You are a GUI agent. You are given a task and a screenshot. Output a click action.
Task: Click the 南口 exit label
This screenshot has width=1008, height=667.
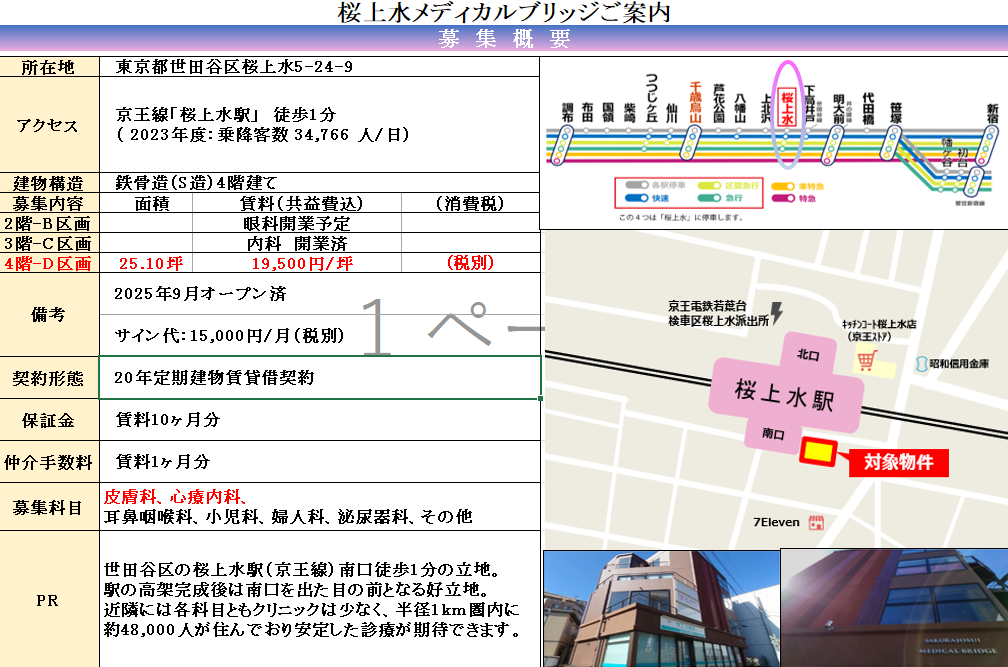tap(772, 434)
